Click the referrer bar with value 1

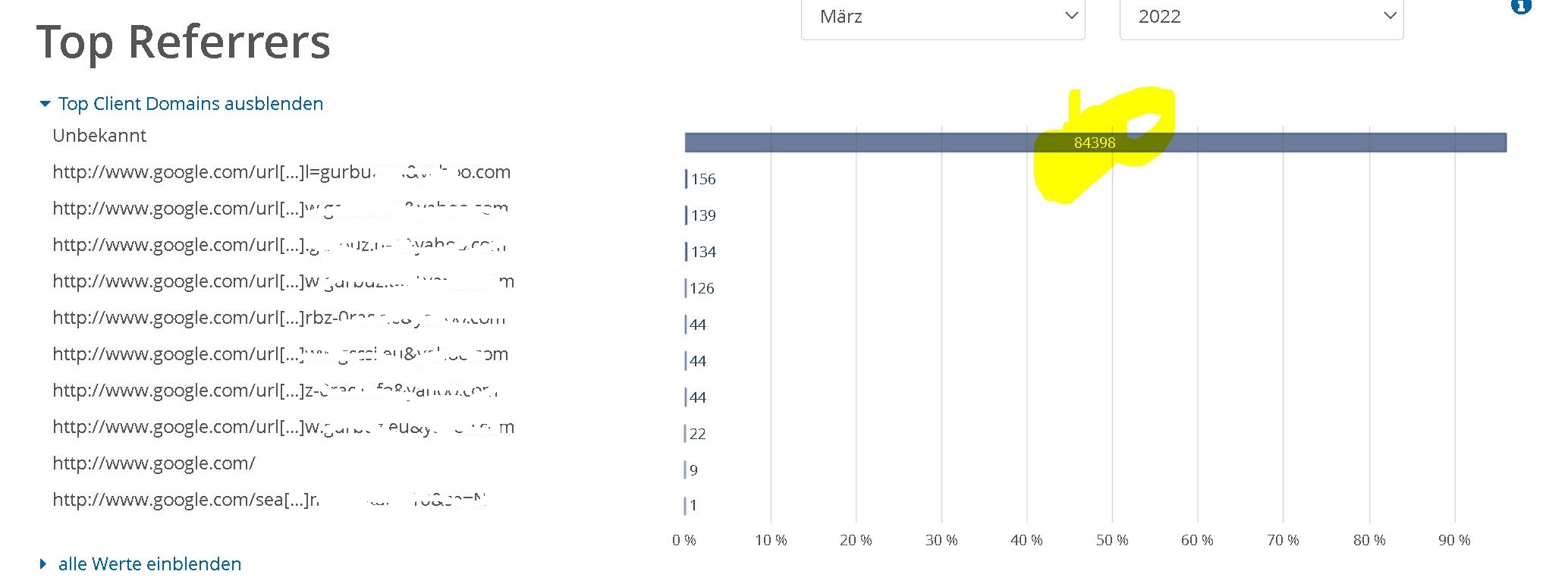686,506
